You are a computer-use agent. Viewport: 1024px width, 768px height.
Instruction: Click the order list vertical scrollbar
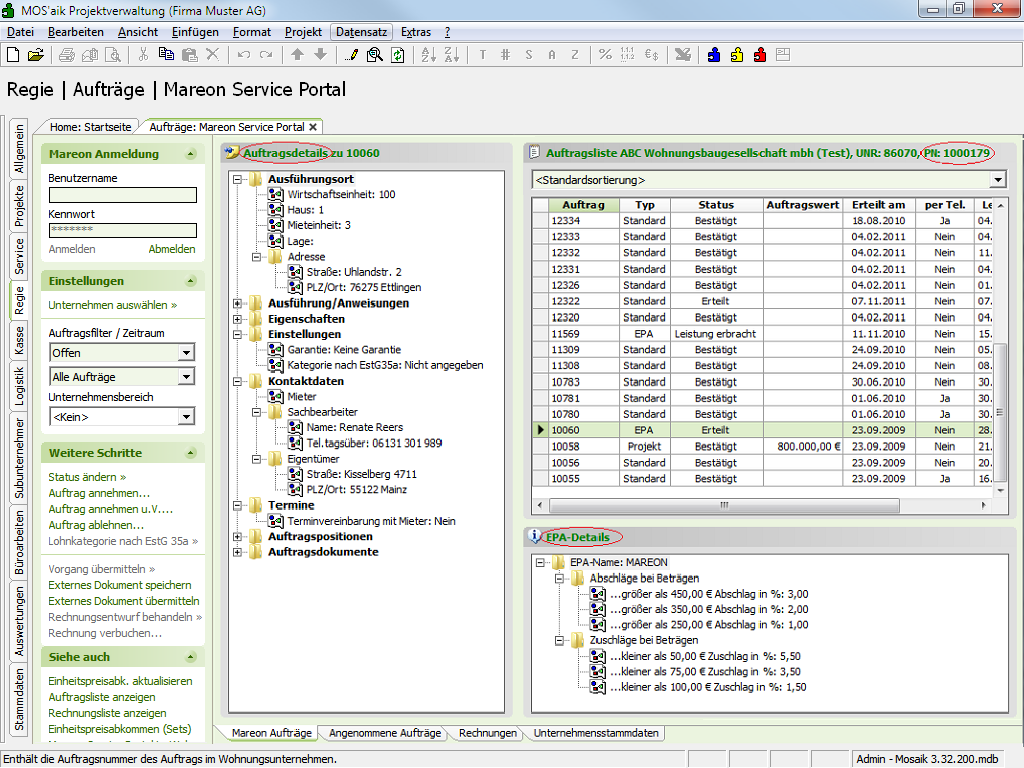pos(999,411)
